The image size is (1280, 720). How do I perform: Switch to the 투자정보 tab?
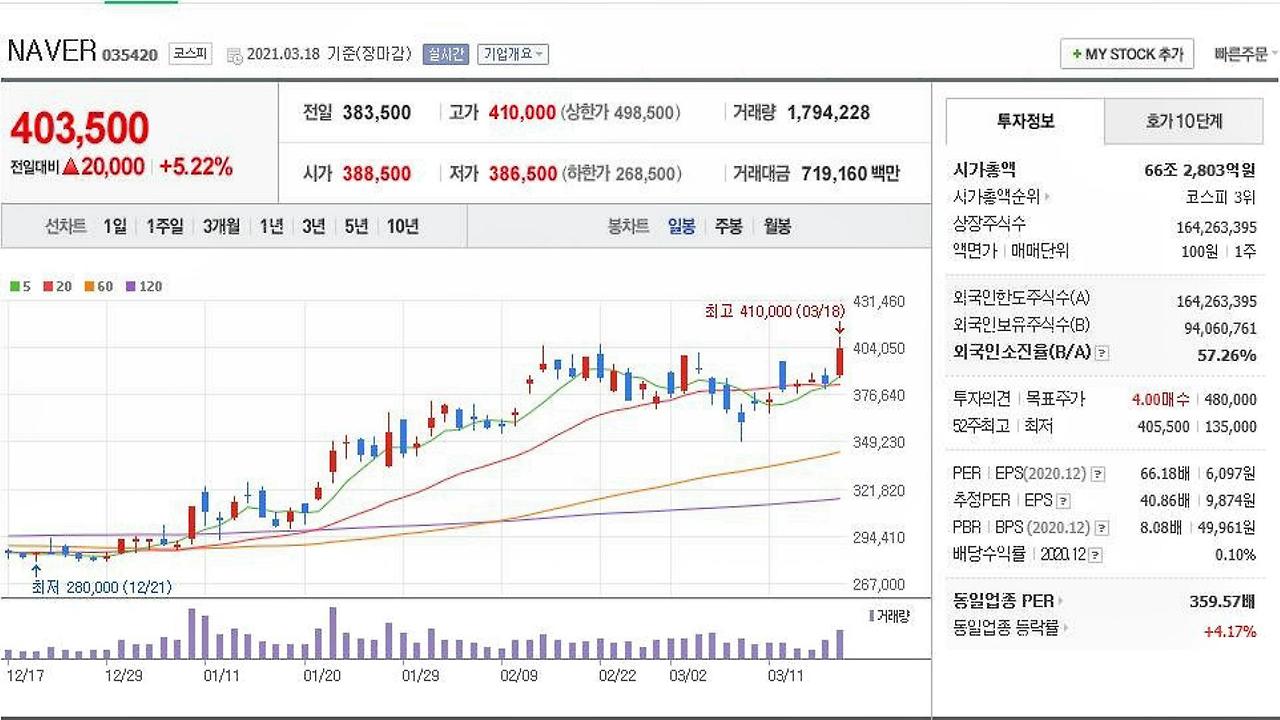[x=1025, y=122]
